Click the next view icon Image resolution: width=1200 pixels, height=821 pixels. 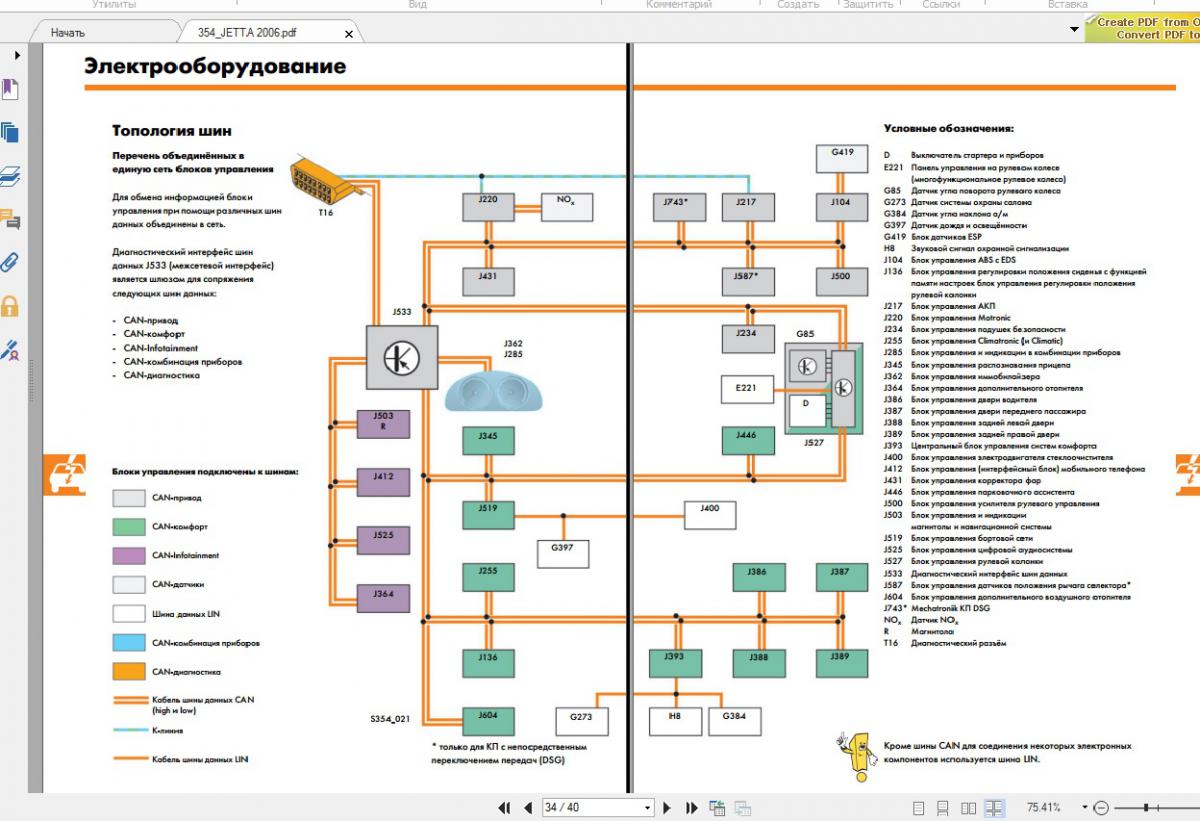pos(743,808)
